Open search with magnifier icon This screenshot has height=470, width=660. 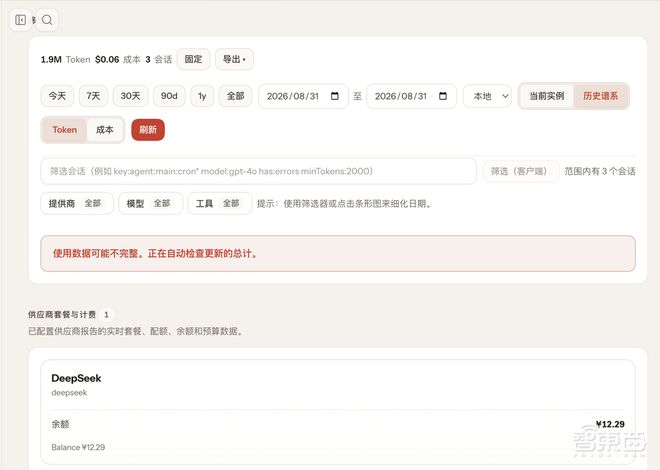47,20
